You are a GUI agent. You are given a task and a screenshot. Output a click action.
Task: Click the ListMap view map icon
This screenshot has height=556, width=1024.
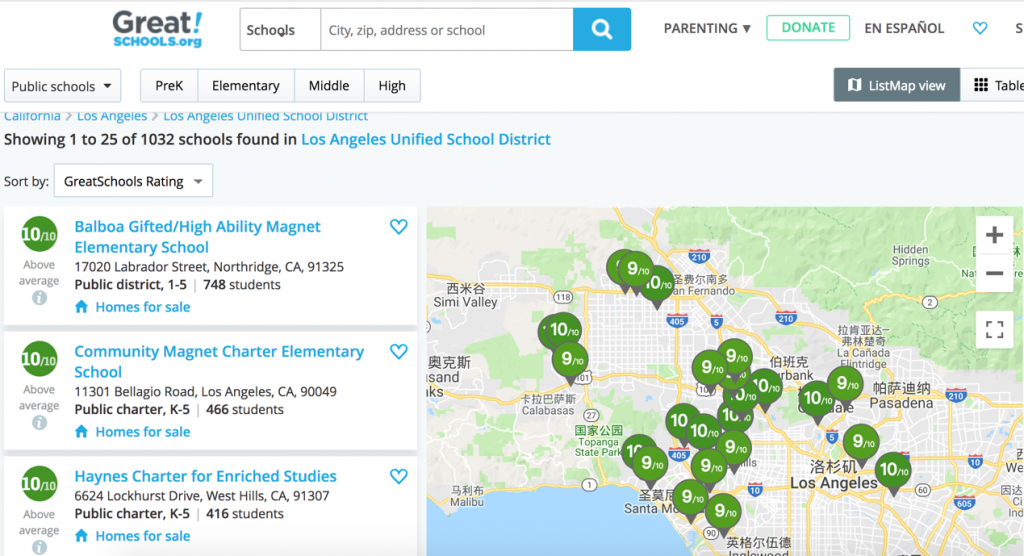[854, 85]
